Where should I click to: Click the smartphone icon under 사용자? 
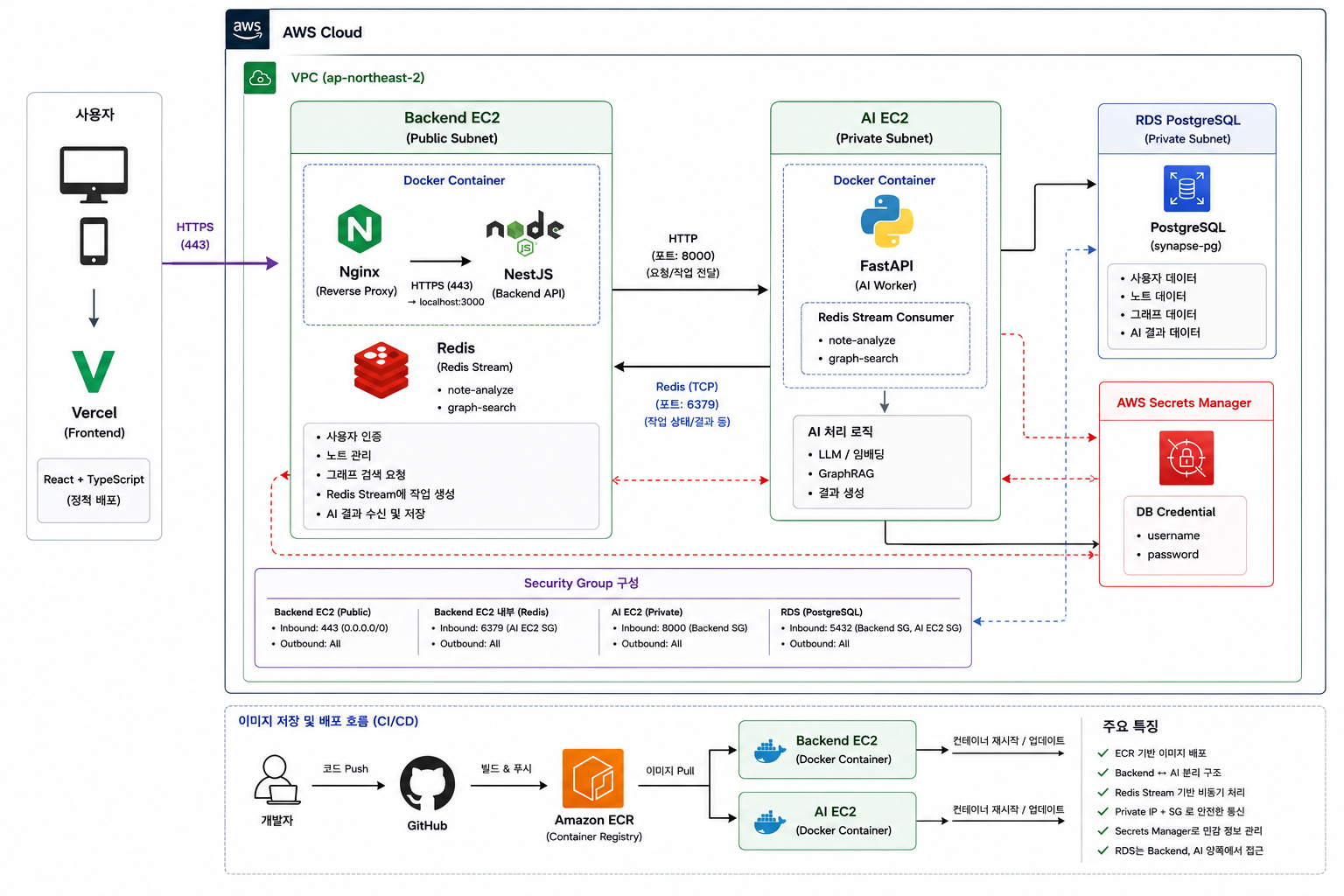pos(94,241)
